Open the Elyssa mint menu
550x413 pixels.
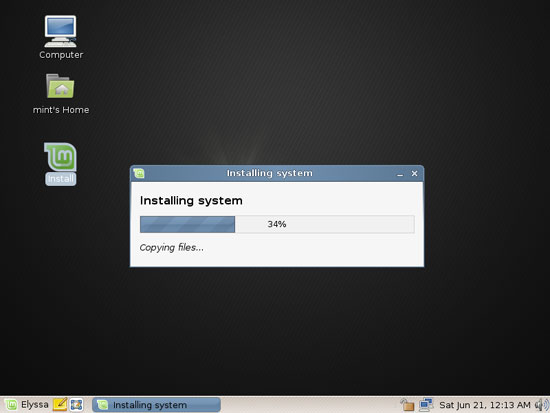click(x=27, y=405)
